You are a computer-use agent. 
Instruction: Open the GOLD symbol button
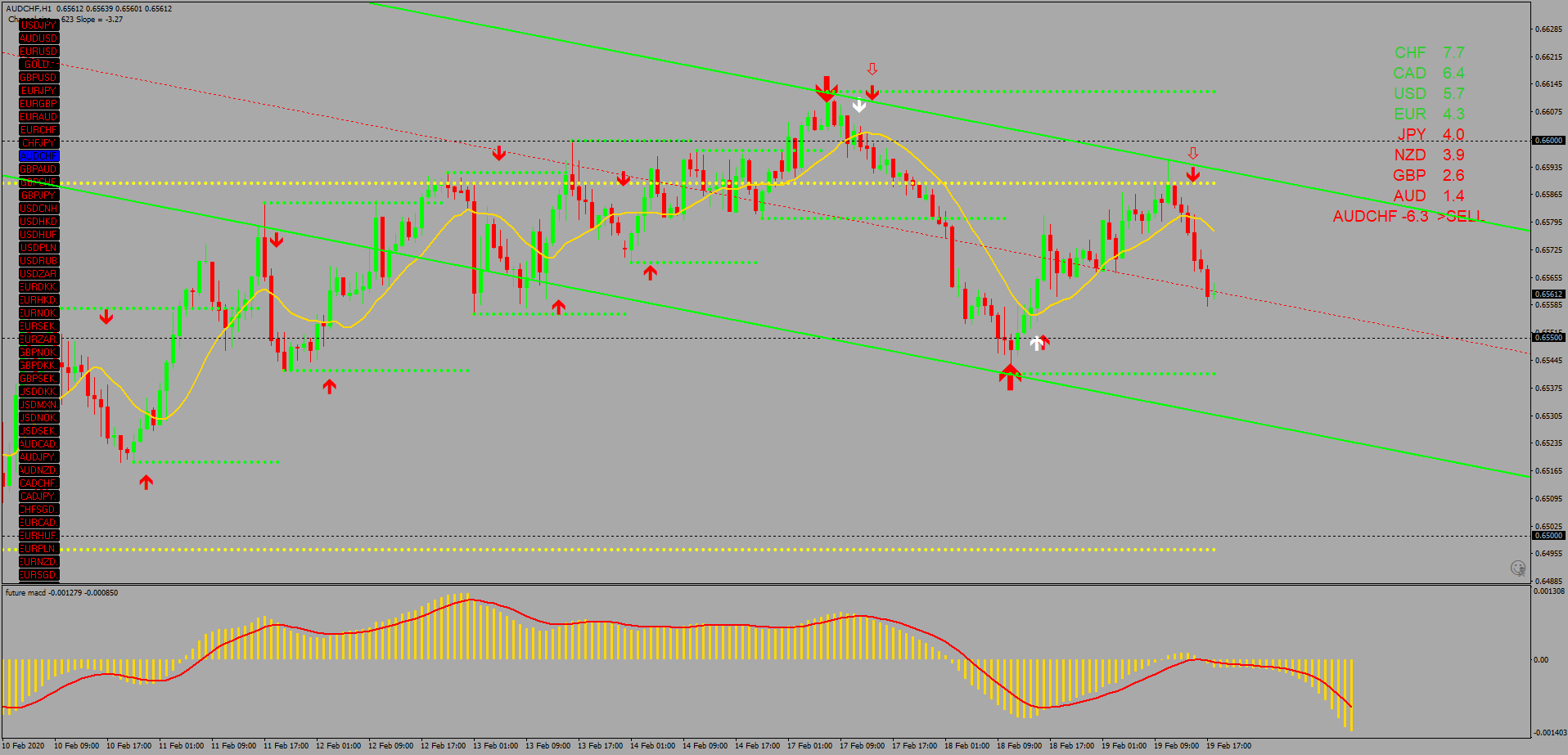(39, 65)
